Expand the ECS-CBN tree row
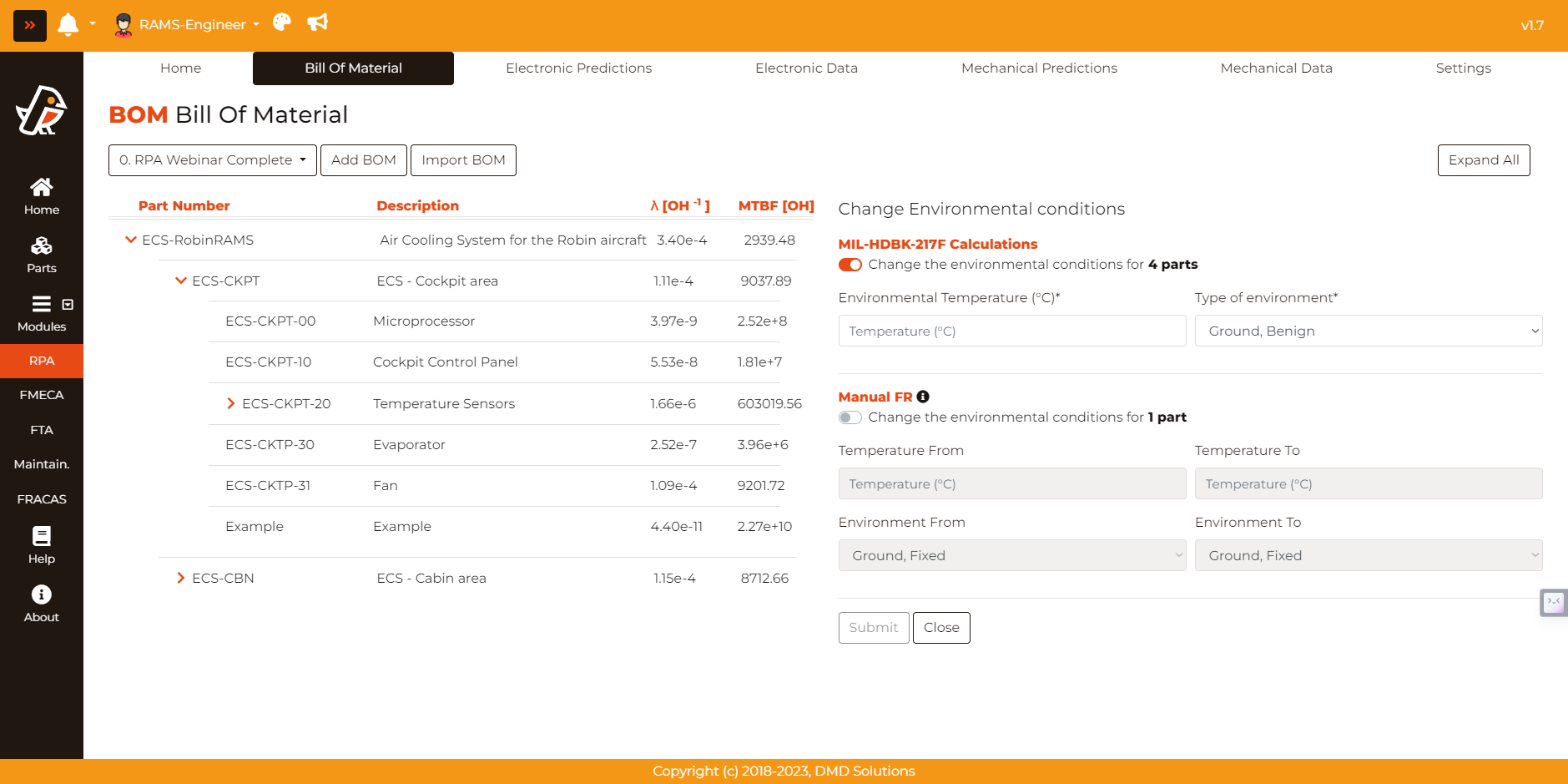Viewport: 1568px width, 784px height. [181, 578]
